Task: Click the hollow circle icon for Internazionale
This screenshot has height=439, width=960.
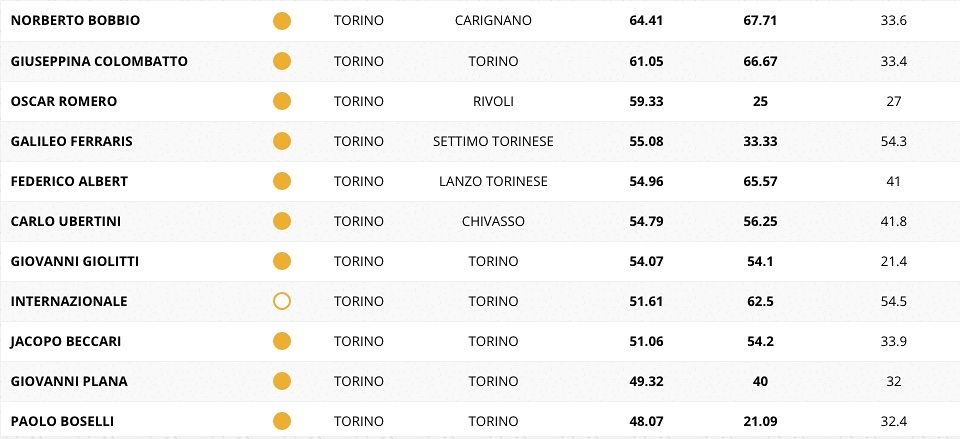Action: [282, 301]
